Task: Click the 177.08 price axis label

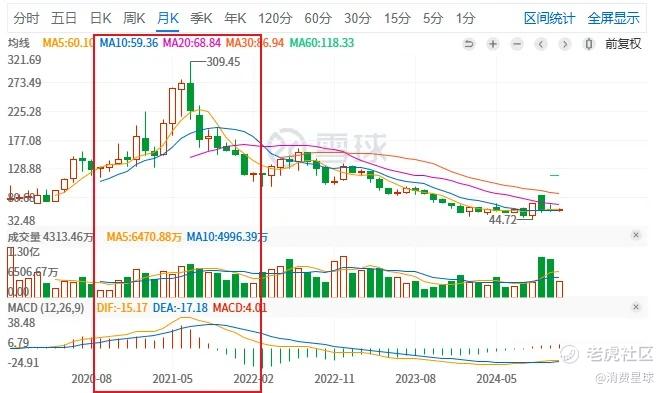Action: (25, 141)
